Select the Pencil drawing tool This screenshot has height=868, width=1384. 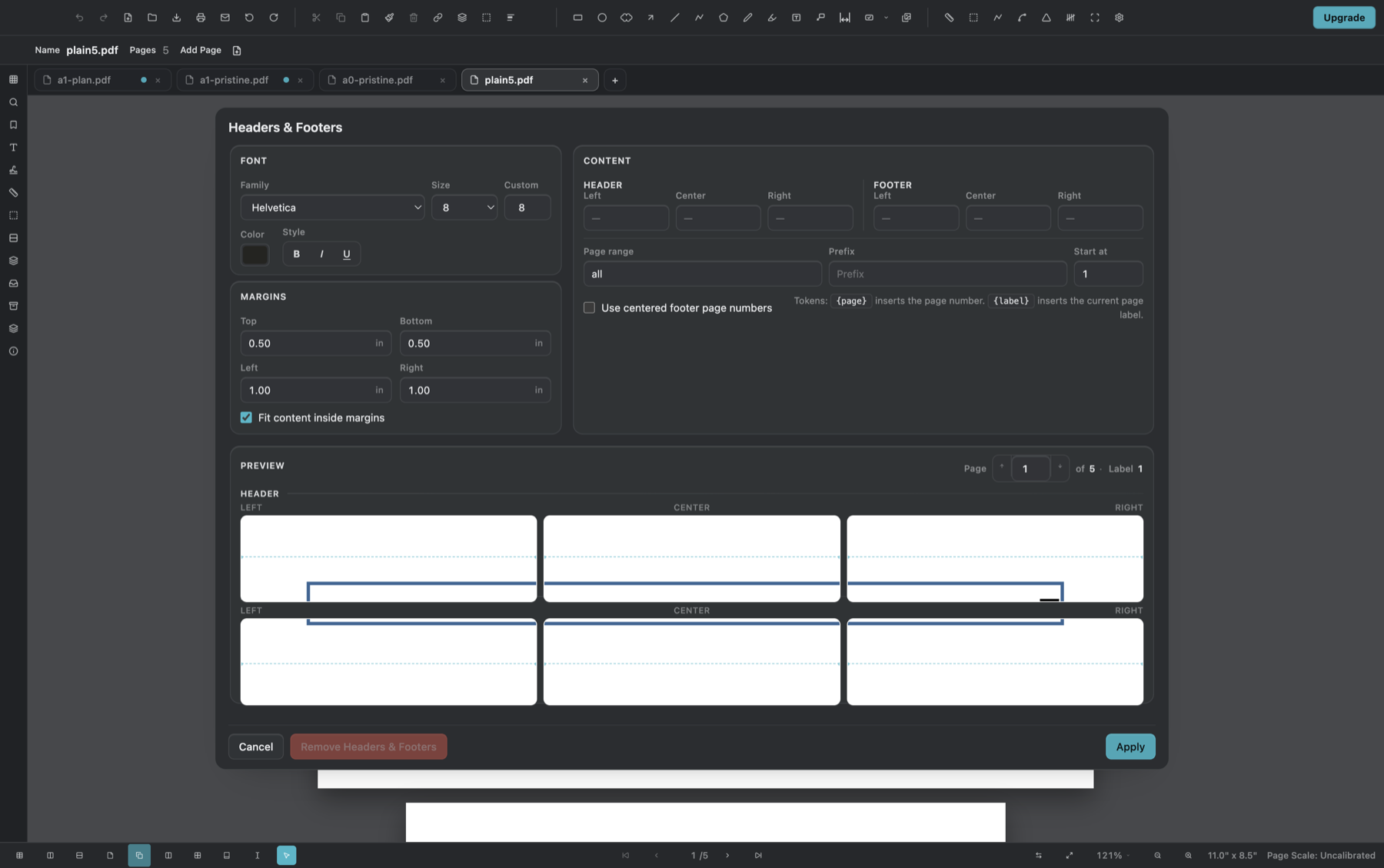click(748, 18)
